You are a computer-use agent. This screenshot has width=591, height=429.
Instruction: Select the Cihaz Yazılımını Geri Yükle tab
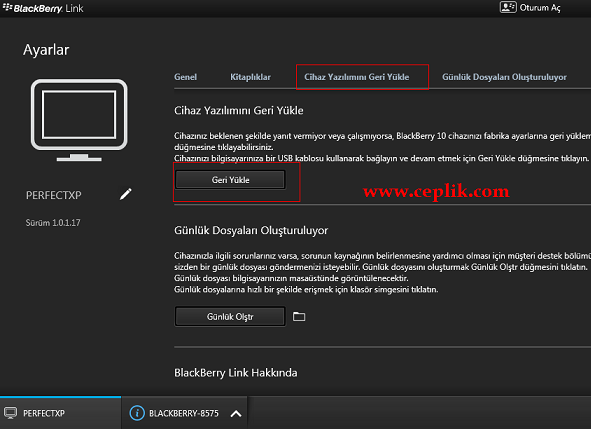click(357, 77)
